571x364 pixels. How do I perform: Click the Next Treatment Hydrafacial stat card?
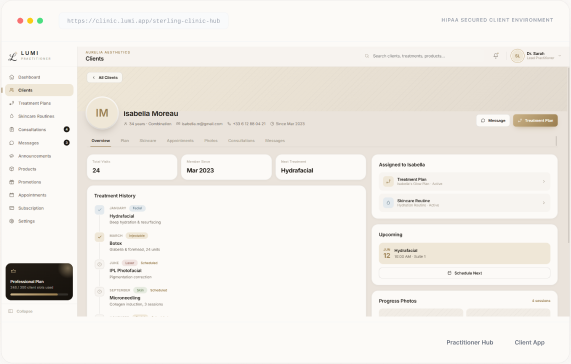(x=320, y=167)
